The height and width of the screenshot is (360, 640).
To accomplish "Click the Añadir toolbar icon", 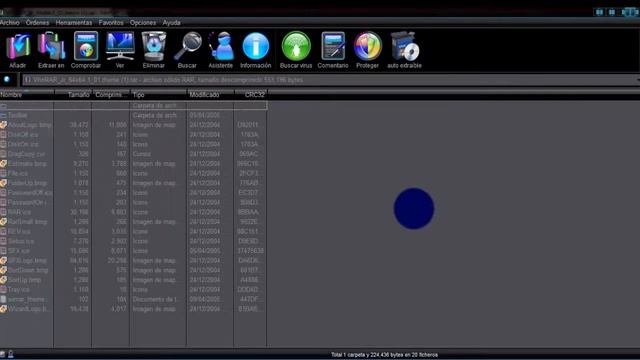I will (18, 46).
